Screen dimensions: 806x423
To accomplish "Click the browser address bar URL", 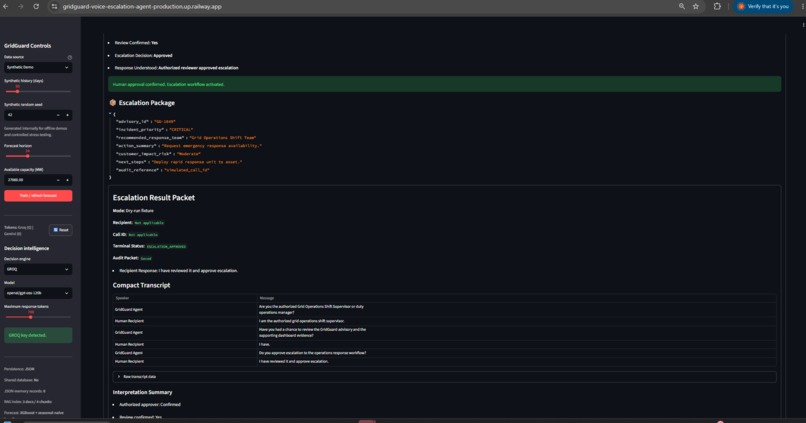I will point(142,7).
